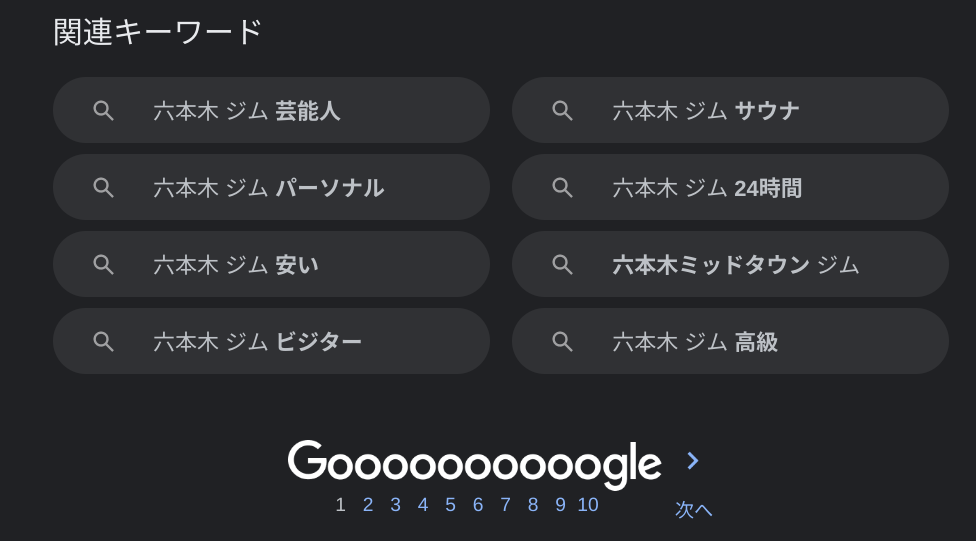Click search icon beside 六本木 ジム 24時間
Viewport: 976px width, 541px height.
click(562, 187)
